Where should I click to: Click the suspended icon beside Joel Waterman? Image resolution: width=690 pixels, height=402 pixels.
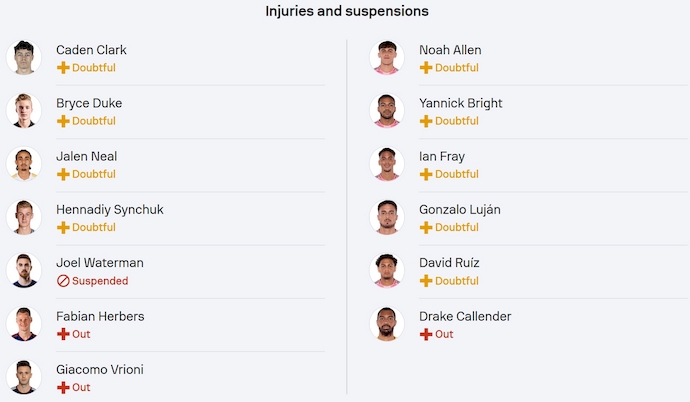point(63,281)
